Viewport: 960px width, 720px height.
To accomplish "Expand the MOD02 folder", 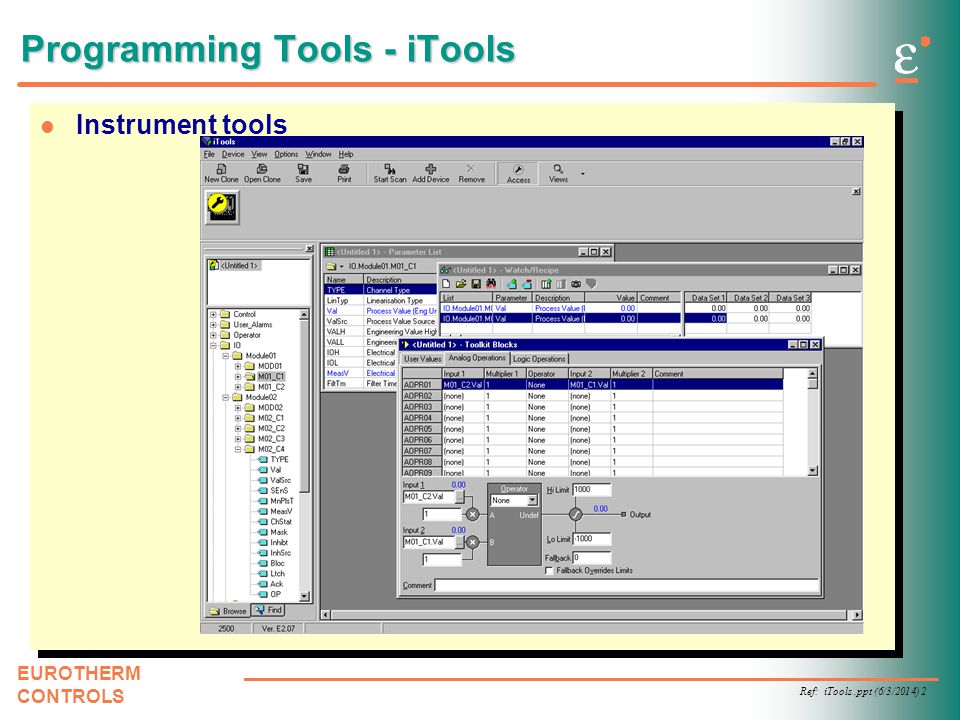I will click(238, 408).
